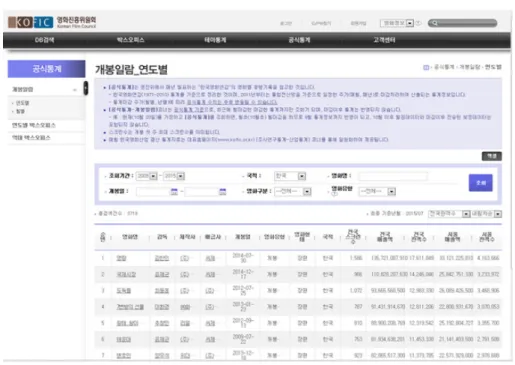
Task: Select 연도별 박스오피스 in the sidebar
Action: point(34,125)
